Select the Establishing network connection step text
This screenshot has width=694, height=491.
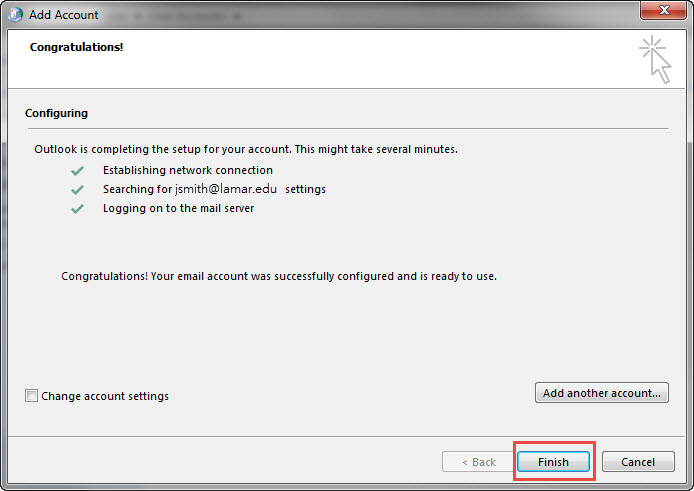[x=187, y=171]
